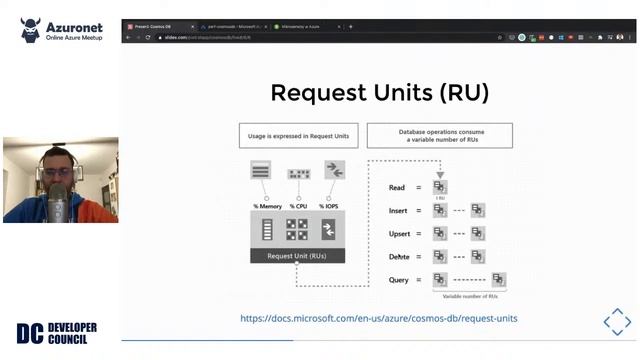Click the slides.com address bar URL
Image resolution: width=640 pixels, height=360 pixels.
coord(208,38)
